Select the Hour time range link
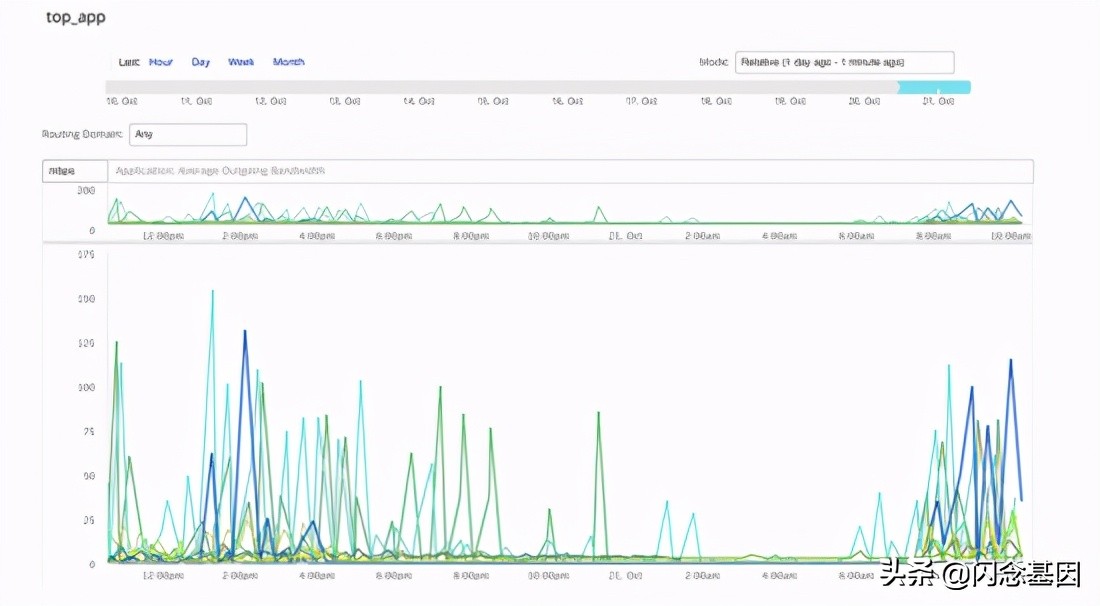1100x606 pixels. coord(160,62)
